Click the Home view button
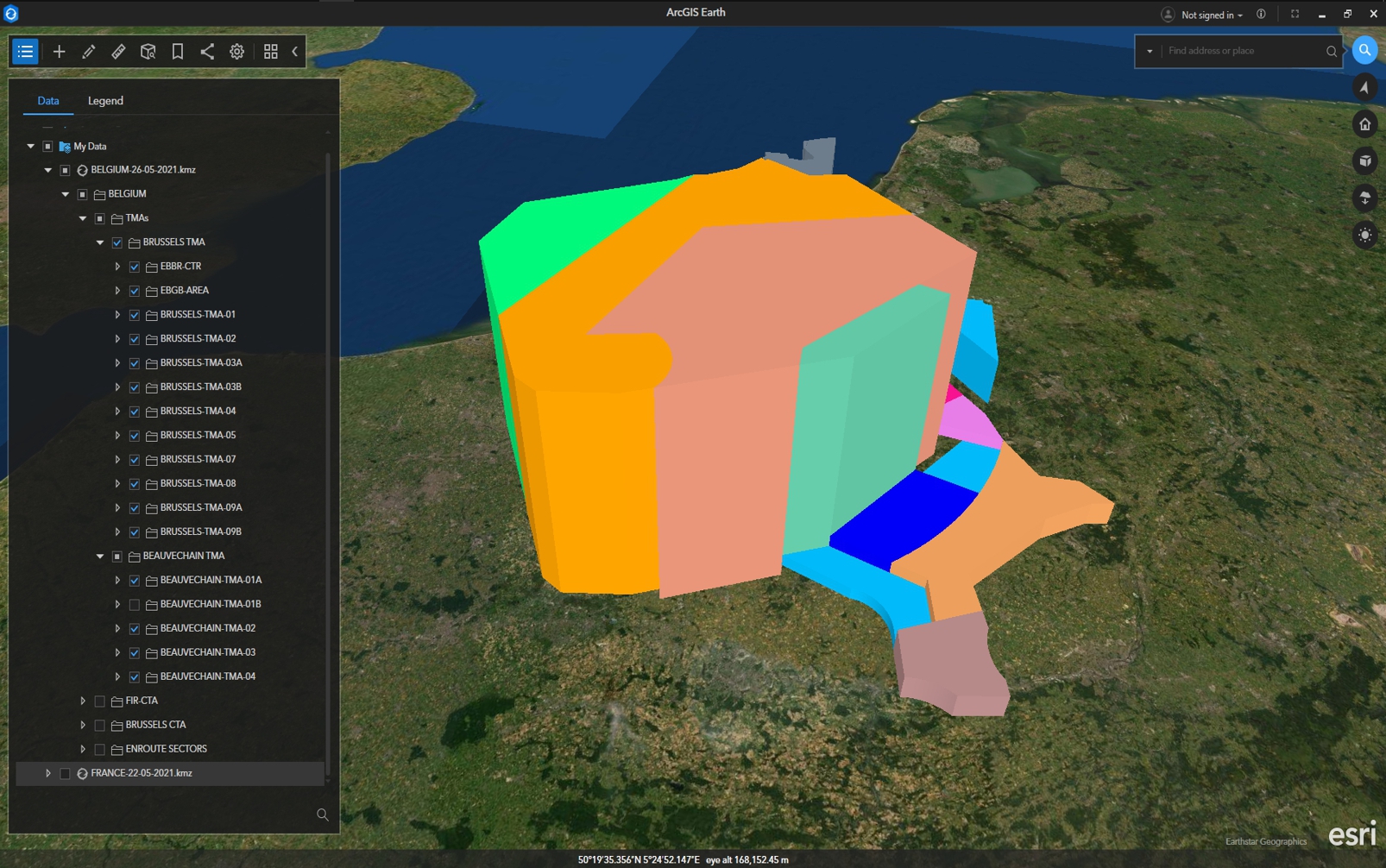 coord(1364,124)
